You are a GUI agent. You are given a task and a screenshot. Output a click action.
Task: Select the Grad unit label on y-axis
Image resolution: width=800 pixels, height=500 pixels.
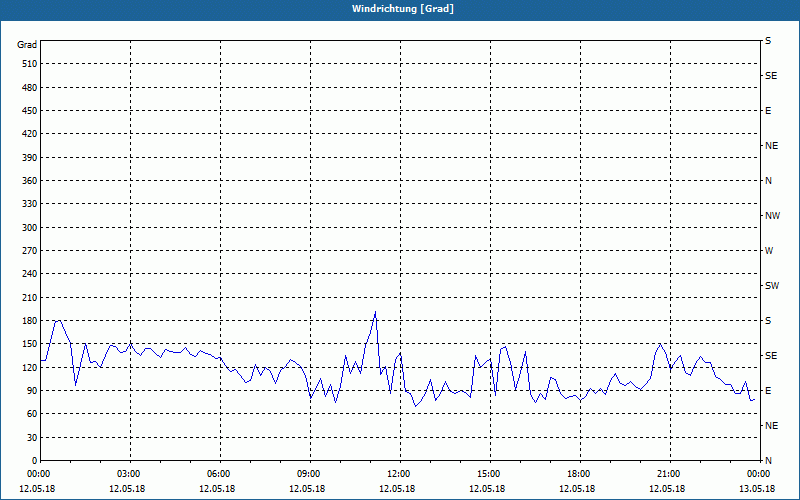pyautogui.click(x=27, y=45)
